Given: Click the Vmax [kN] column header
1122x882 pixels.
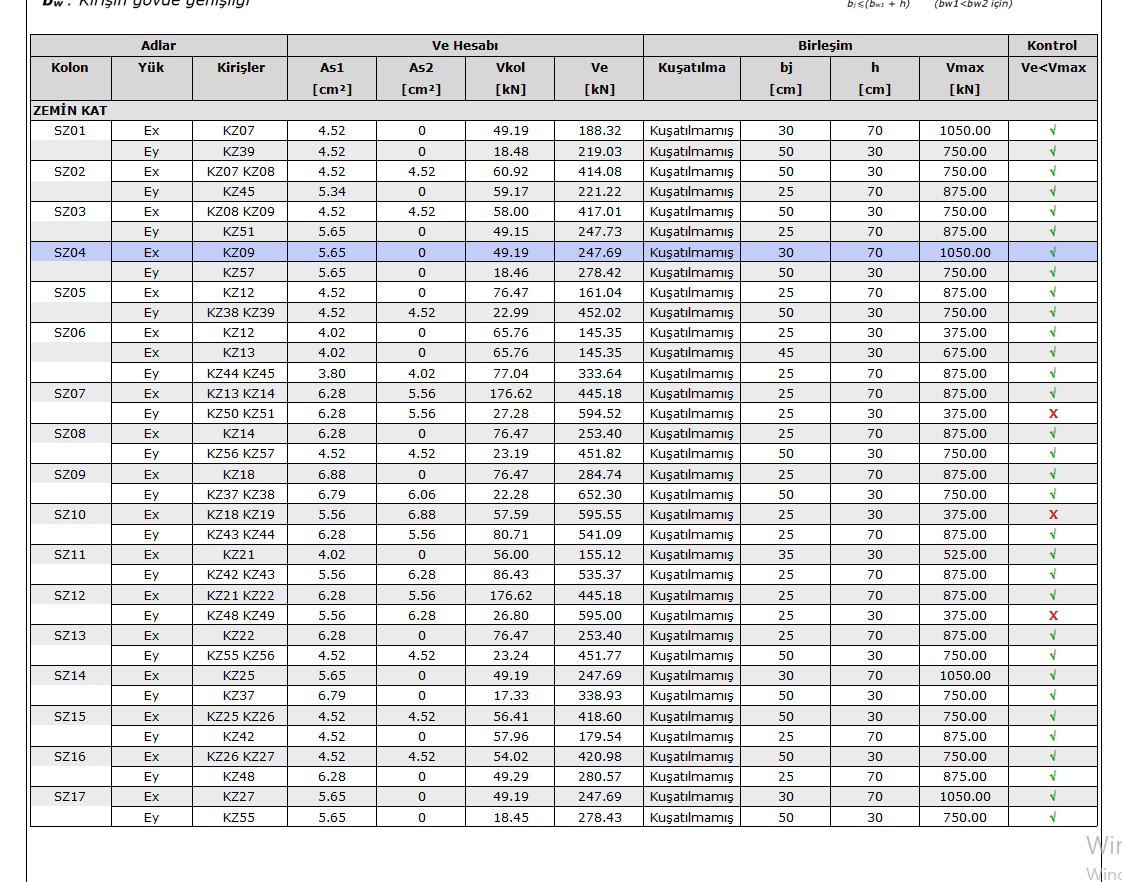Looking at the screenshot, I should pos(964,78).
